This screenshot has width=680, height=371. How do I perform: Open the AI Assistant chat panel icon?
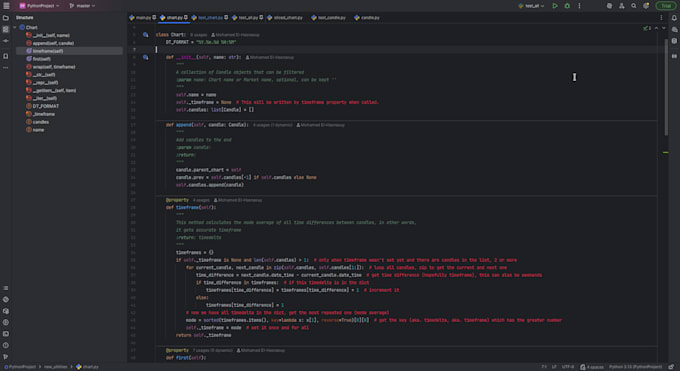674,29
